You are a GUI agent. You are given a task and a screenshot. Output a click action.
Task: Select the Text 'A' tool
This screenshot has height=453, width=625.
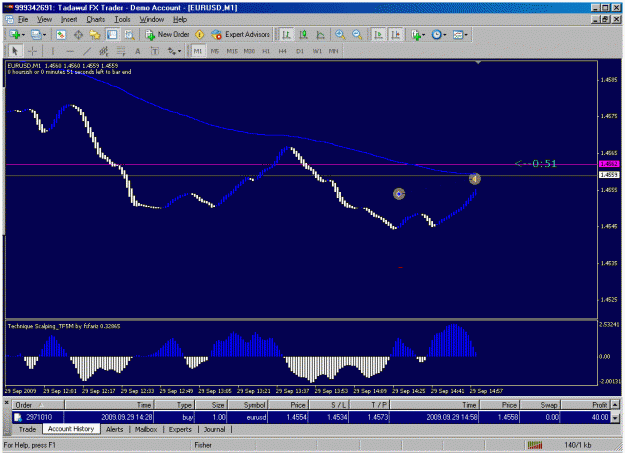click(138, 51)
